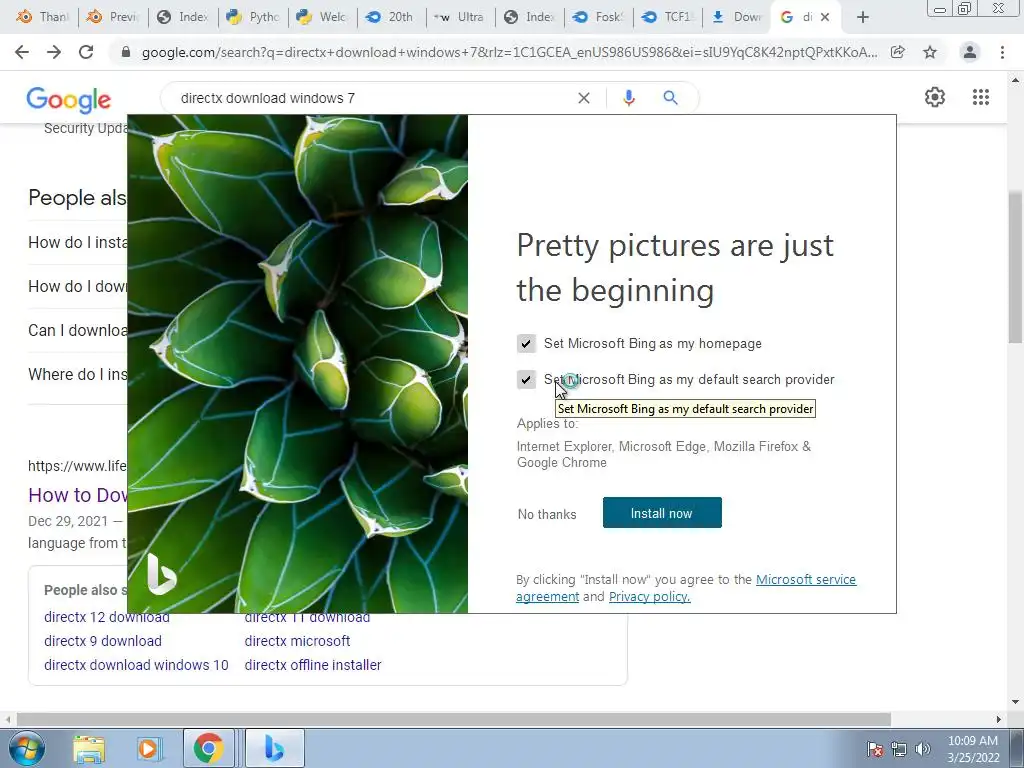Uncheck Bing as default search provider
Image resolution: width=1024 pixels, height=768 pixels.
click(x=526, y=379)
